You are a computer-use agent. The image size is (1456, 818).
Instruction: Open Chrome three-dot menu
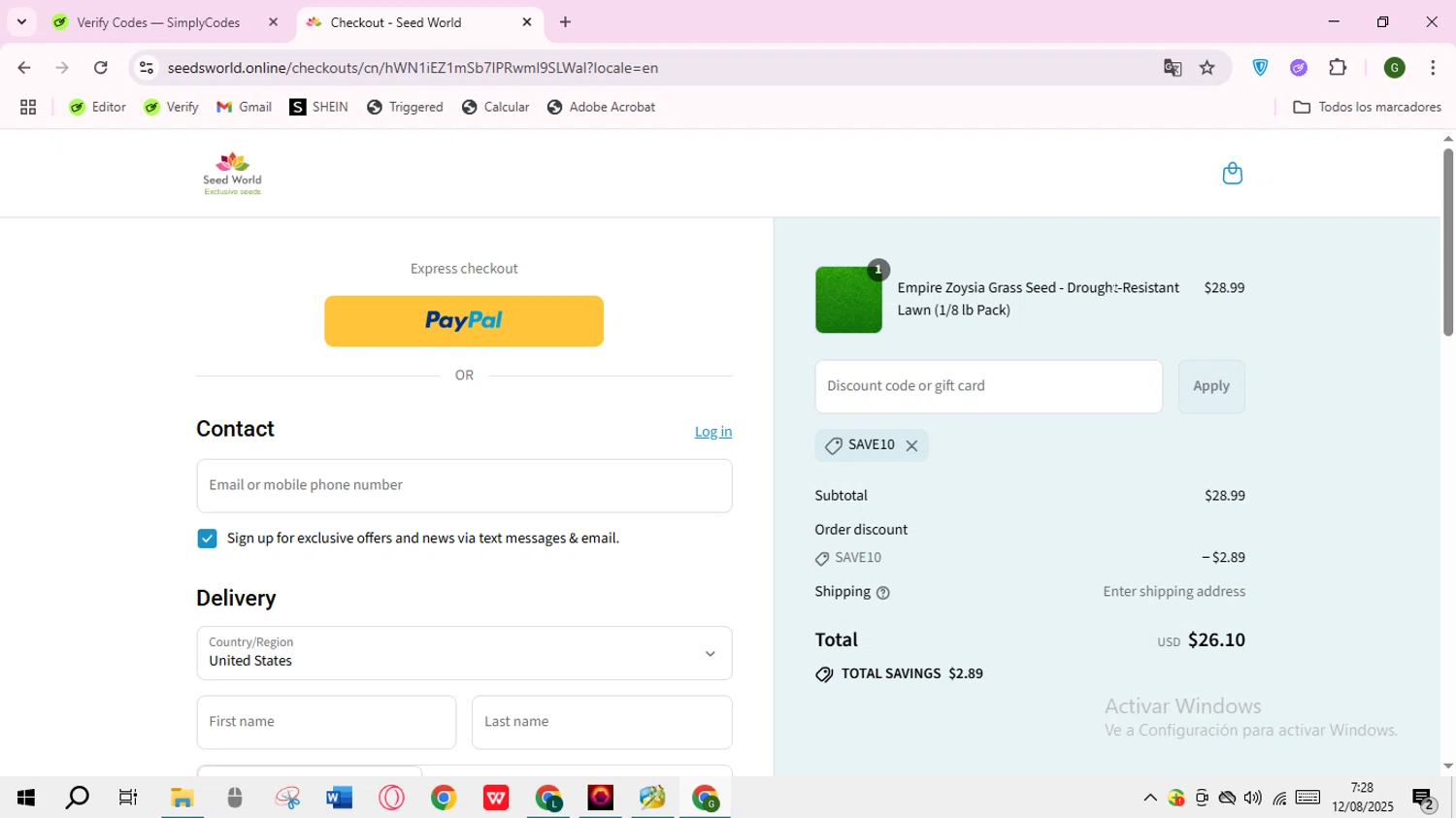click(x=1433, y=68)
